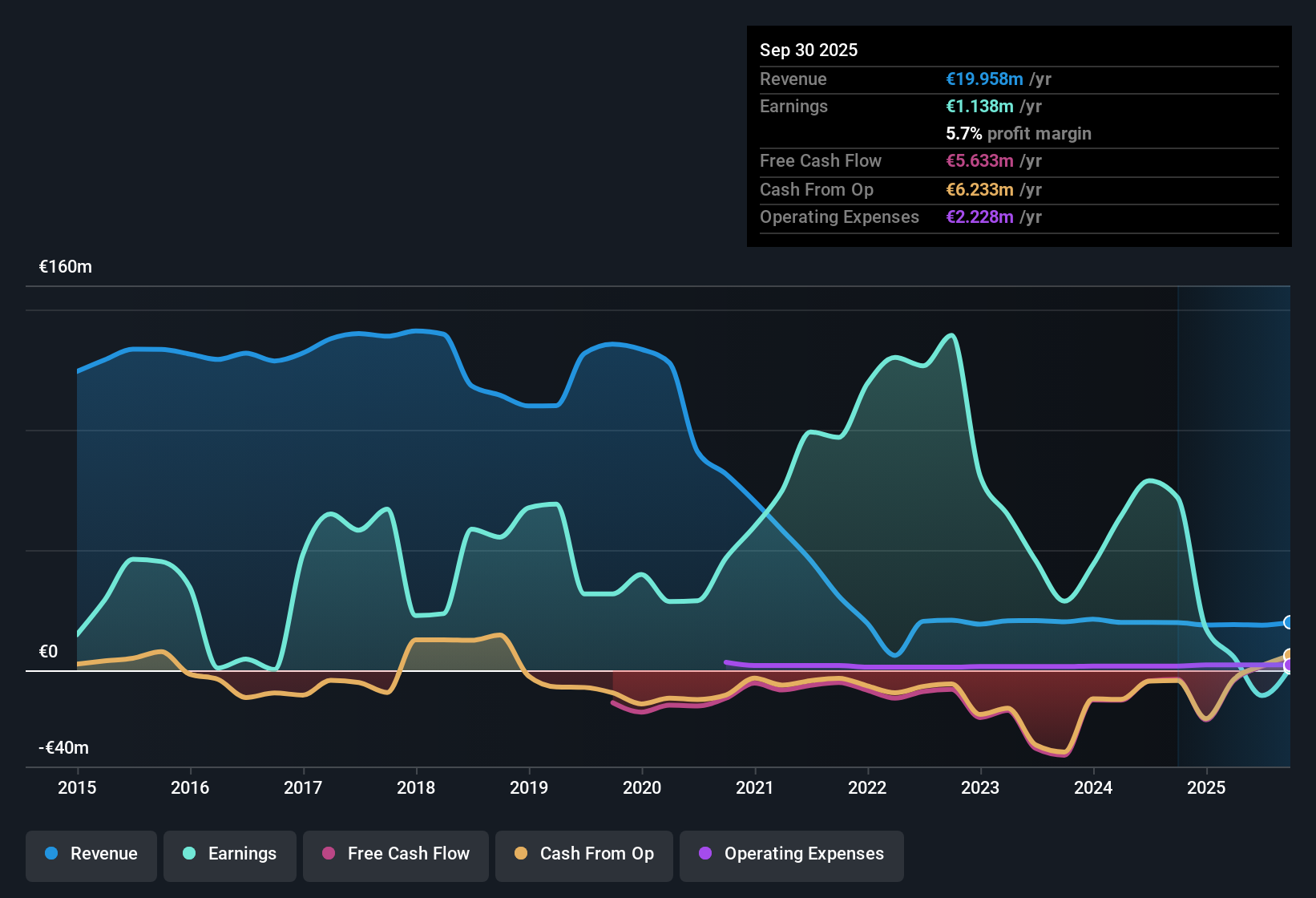Image resolution: width=1316 pixels, height=898 pixels.
Task: Select the 2025 label on the time axis
Action: [1206, 787]
